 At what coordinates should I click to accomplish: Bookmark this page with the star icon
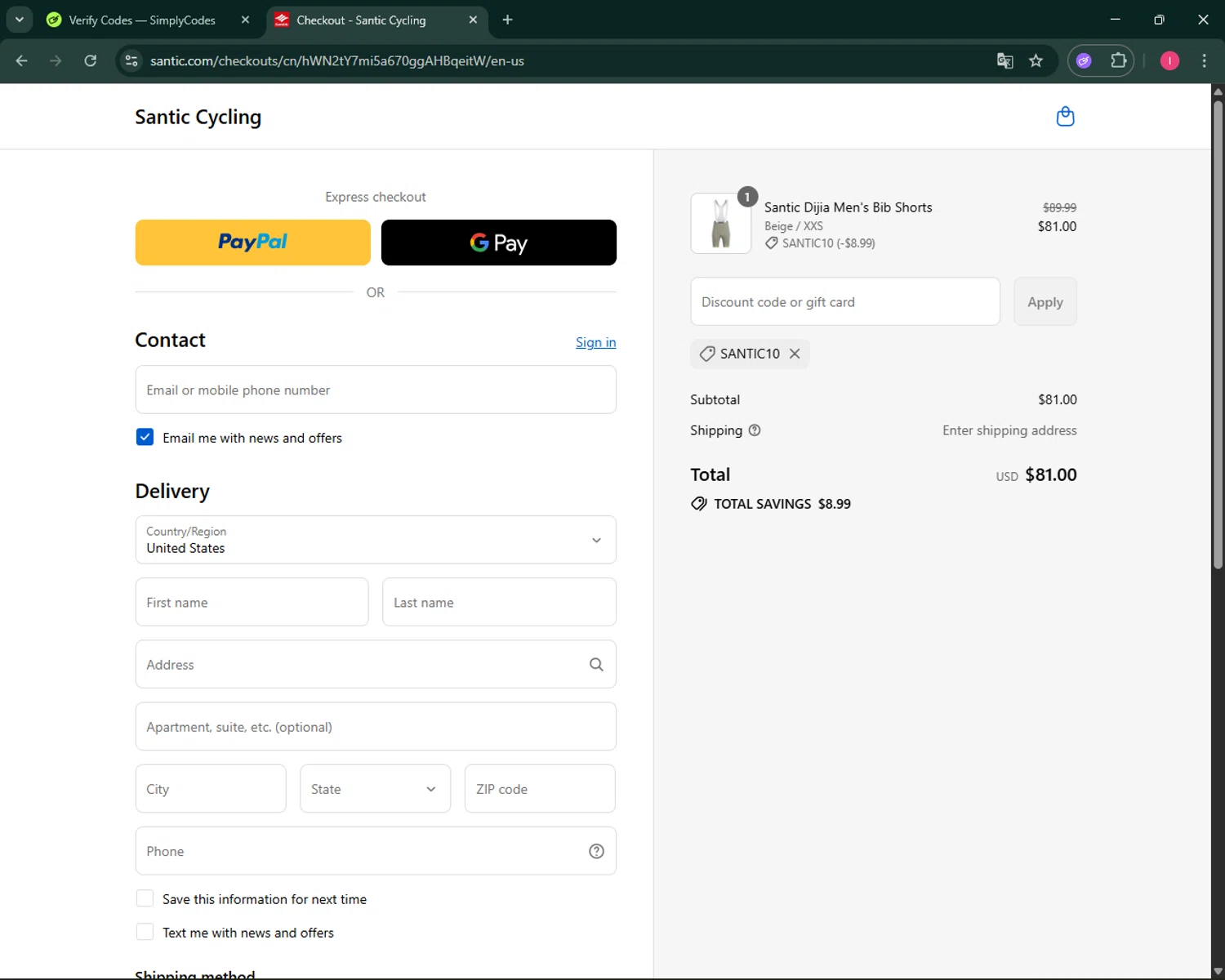[1036, 60]
